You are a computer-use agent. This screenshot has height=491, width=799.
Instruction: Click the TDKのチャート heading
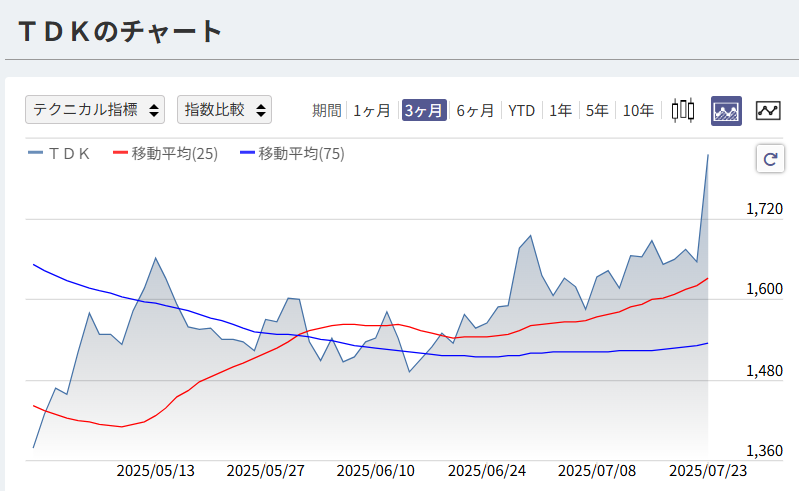(x=120, y=31)
